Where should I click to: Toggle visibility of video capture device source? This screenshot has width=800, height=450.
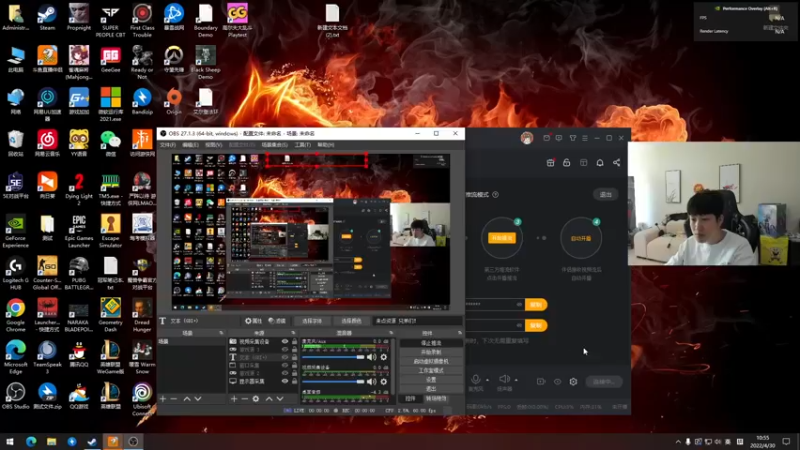click(285, 341)
